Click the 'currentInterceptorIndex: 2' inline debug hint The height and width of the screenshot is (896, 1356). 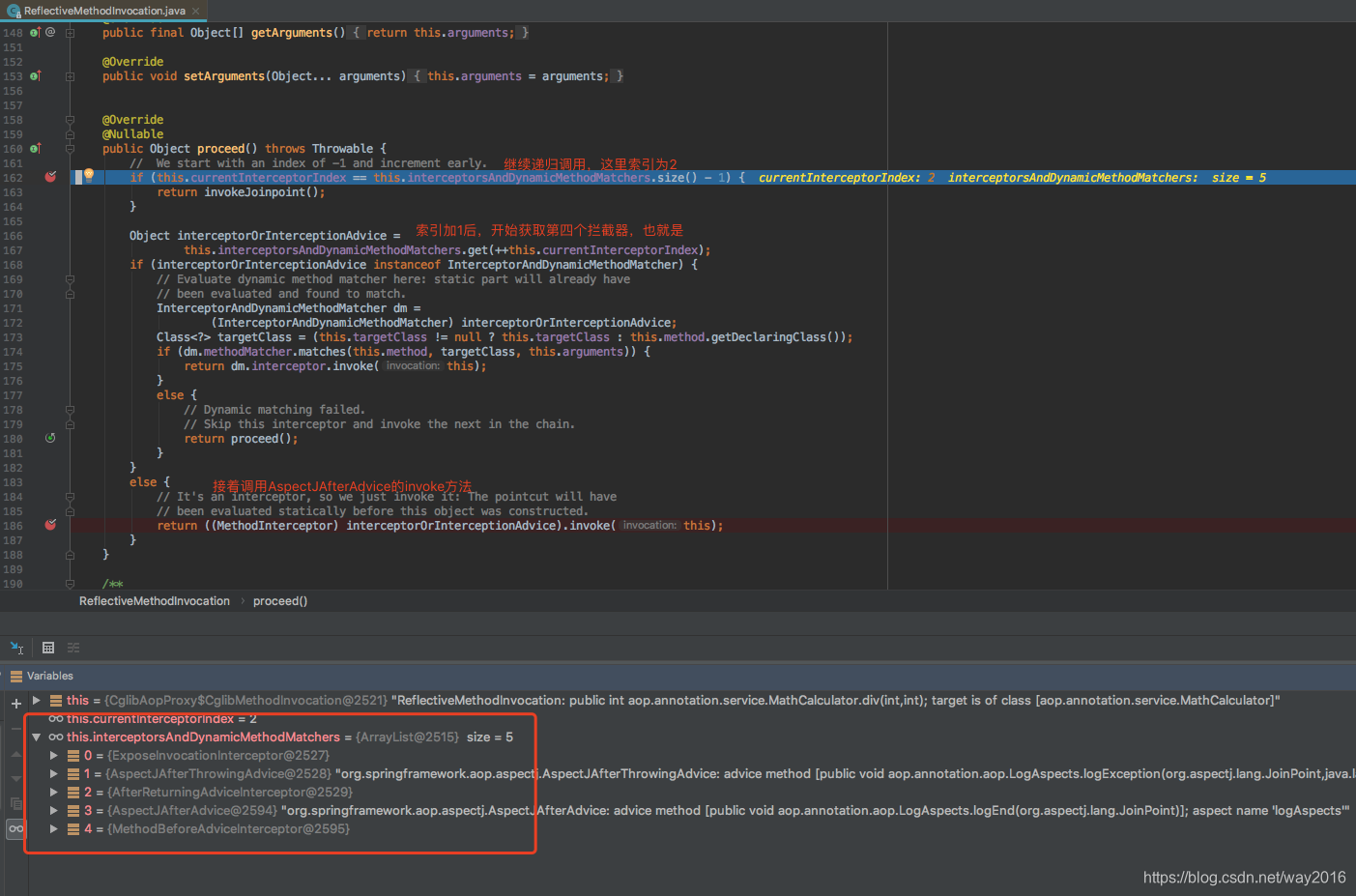(847, 178)
